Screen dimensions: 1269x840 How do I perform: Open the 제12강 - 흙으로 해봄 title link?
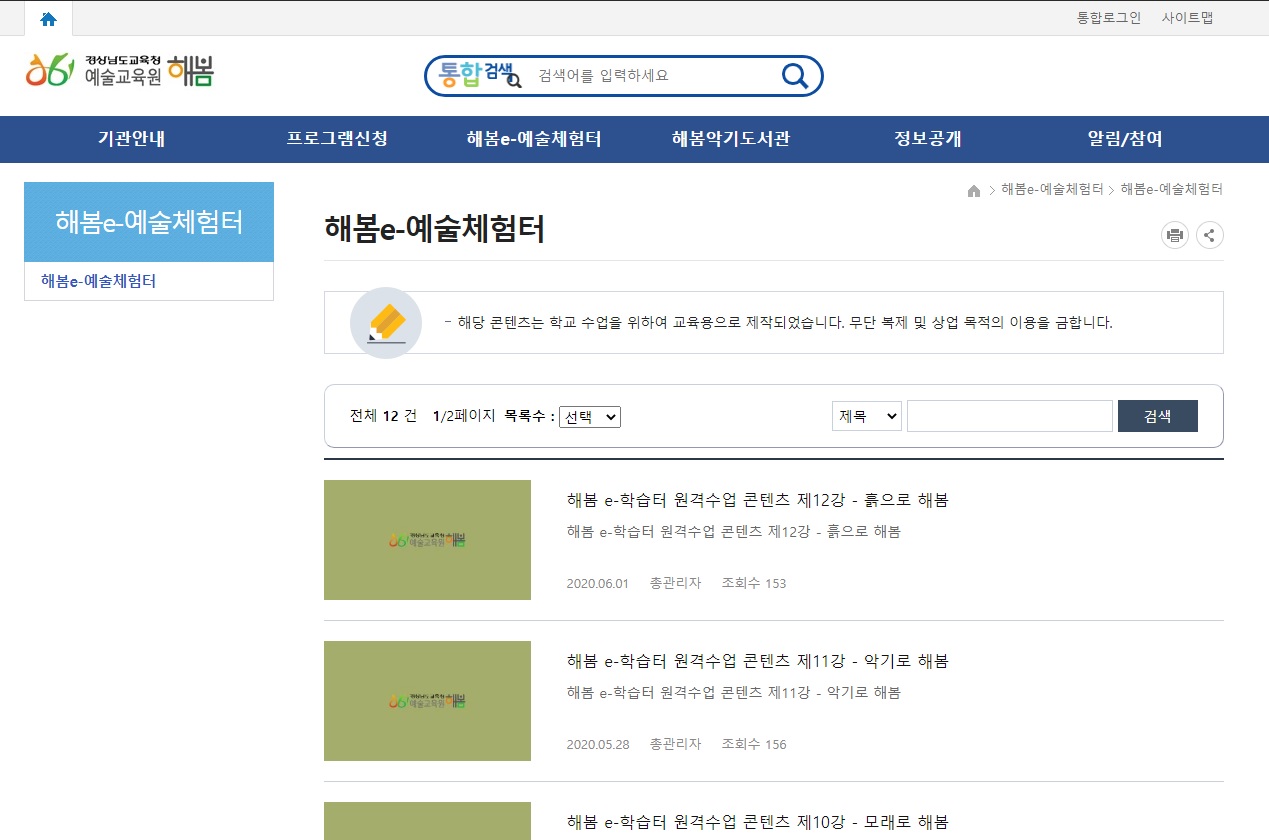coord(757,500)
